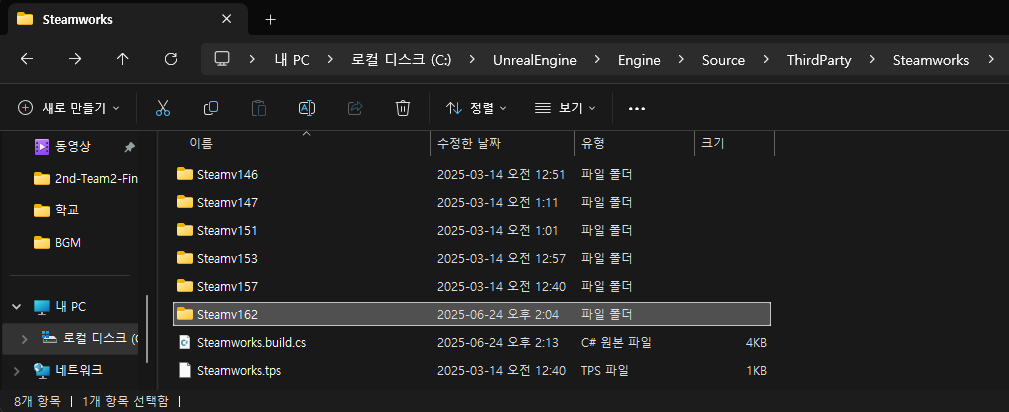
Task: Expand chevron after ThirdParty breadcrumb
Action: point(872,60)
